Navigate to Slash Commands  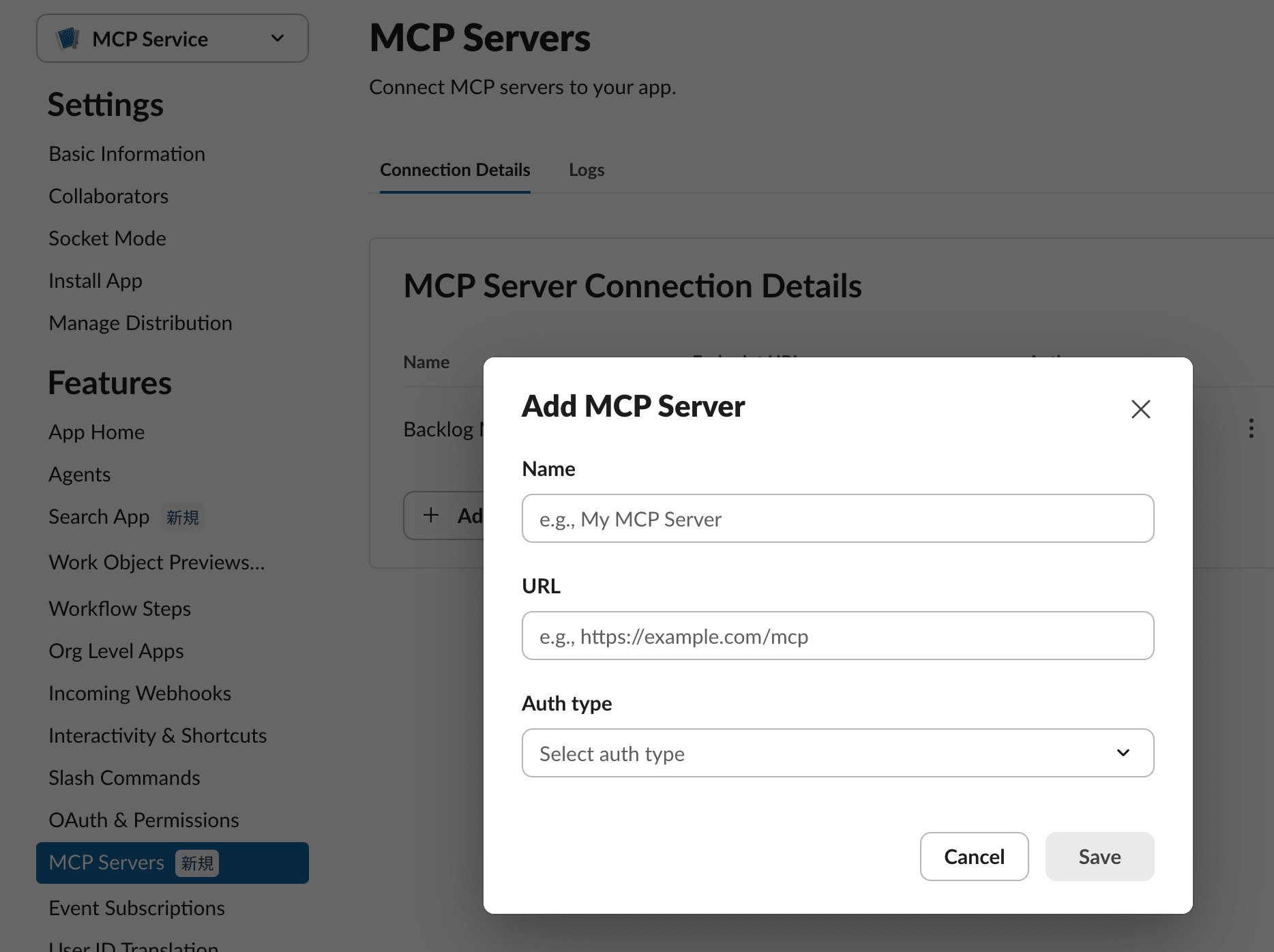[x=124, y=778]
